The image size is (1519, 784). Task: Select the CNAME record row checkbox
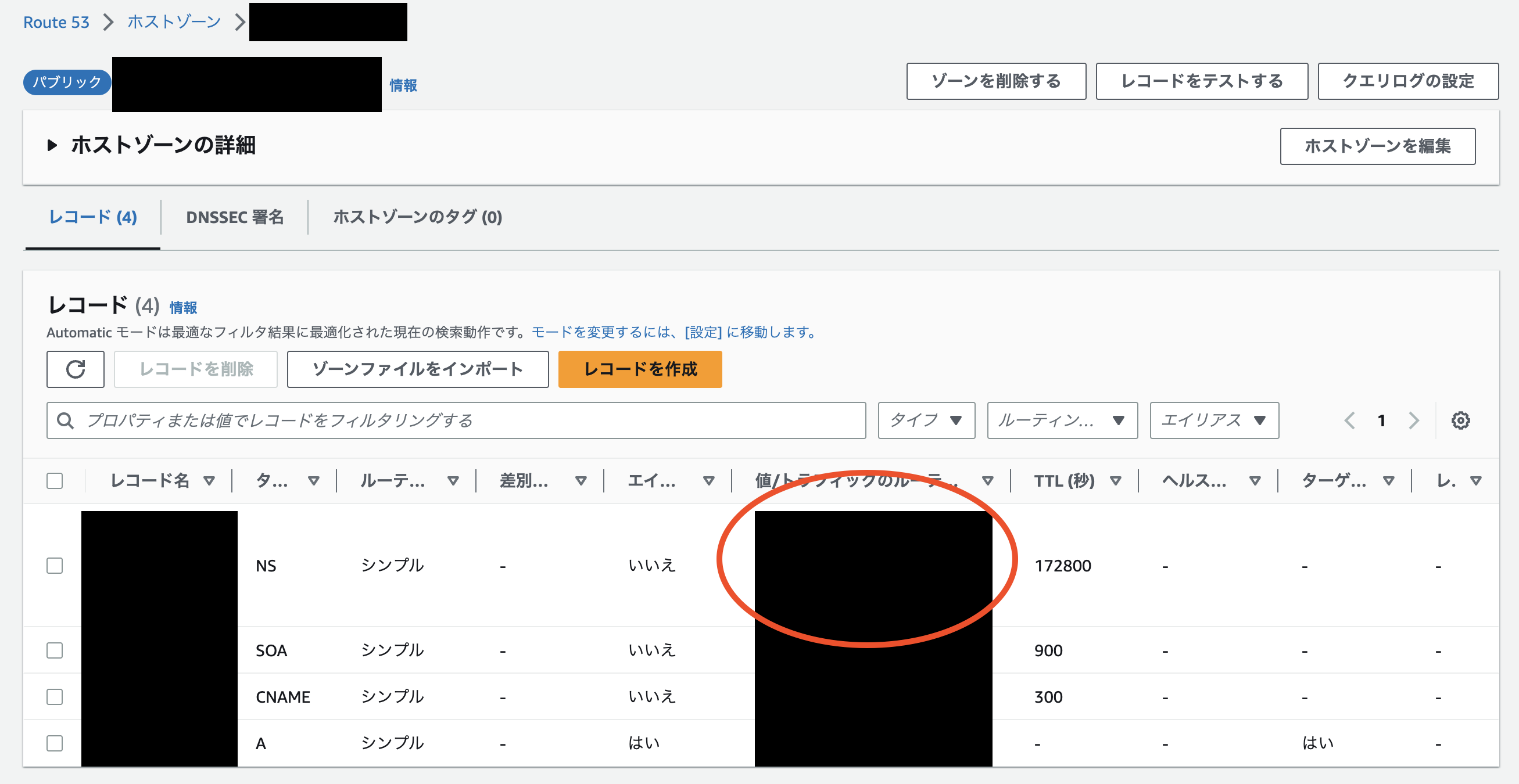[54, 696]
